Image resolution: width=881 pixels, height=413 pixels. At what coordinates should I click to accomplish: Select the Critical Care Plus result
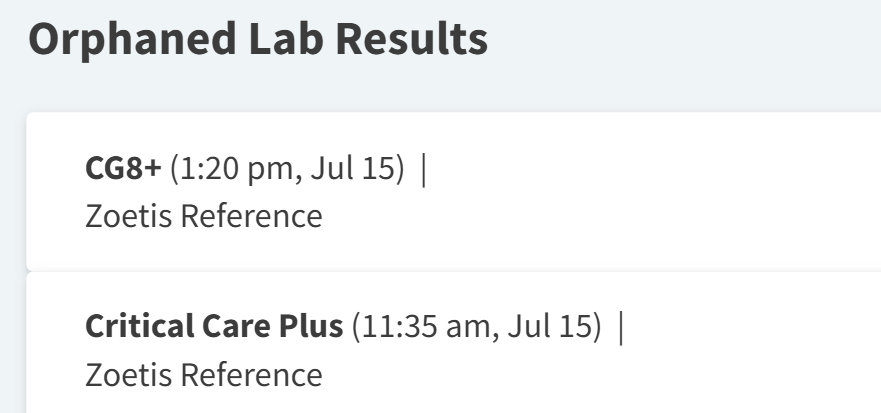pyautogui.click(x=215, y=327)
